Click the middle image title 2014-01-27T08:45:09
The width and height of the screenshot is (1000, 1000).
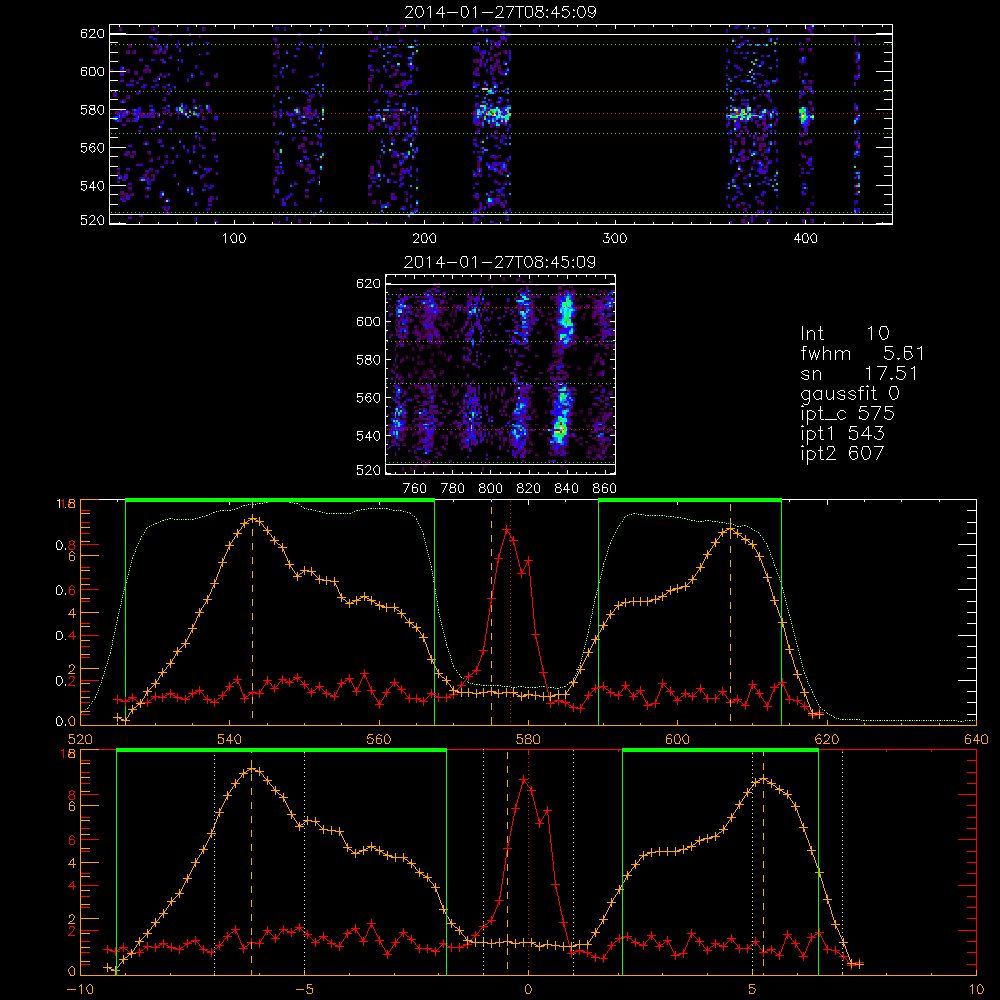[500, 262]
